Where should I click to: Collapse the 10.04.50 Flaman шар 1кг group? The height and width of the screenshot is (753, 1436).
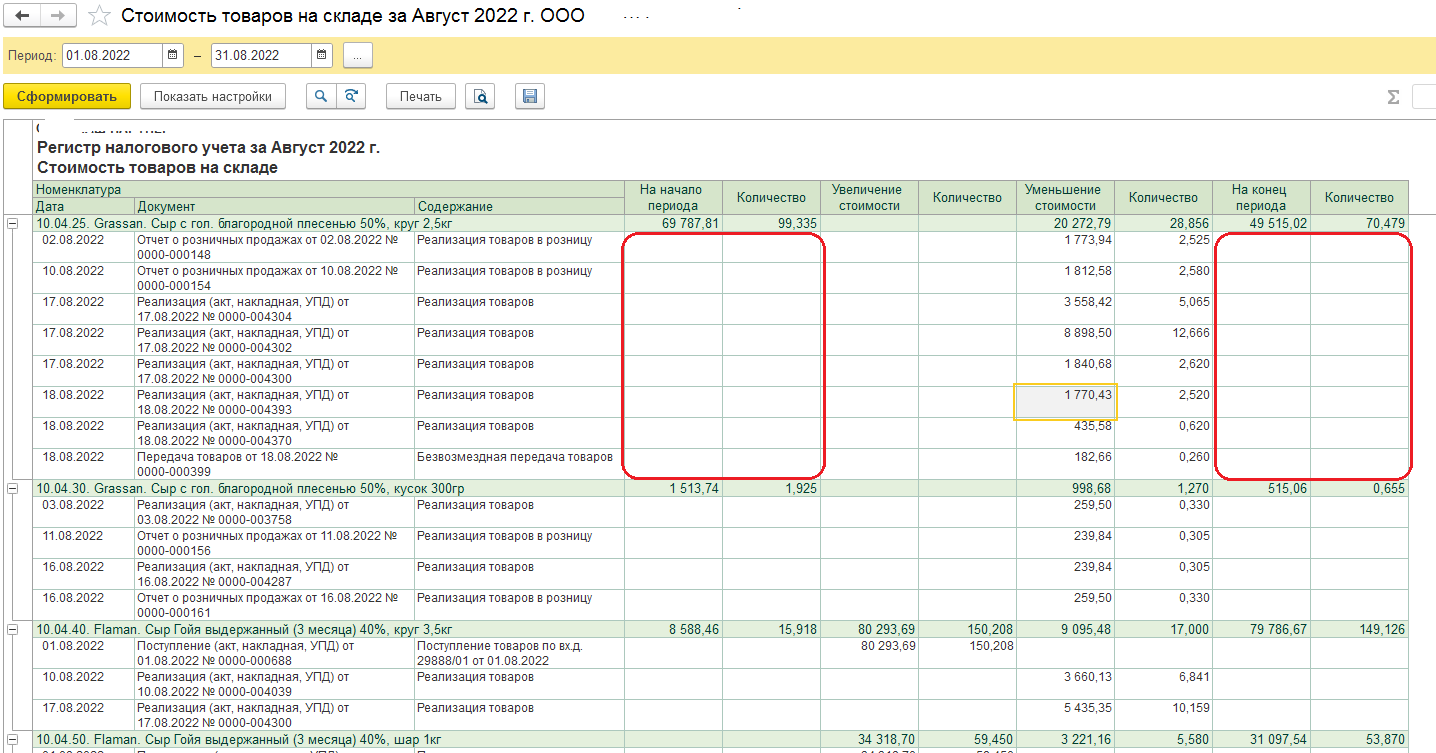tap(12, 738)
